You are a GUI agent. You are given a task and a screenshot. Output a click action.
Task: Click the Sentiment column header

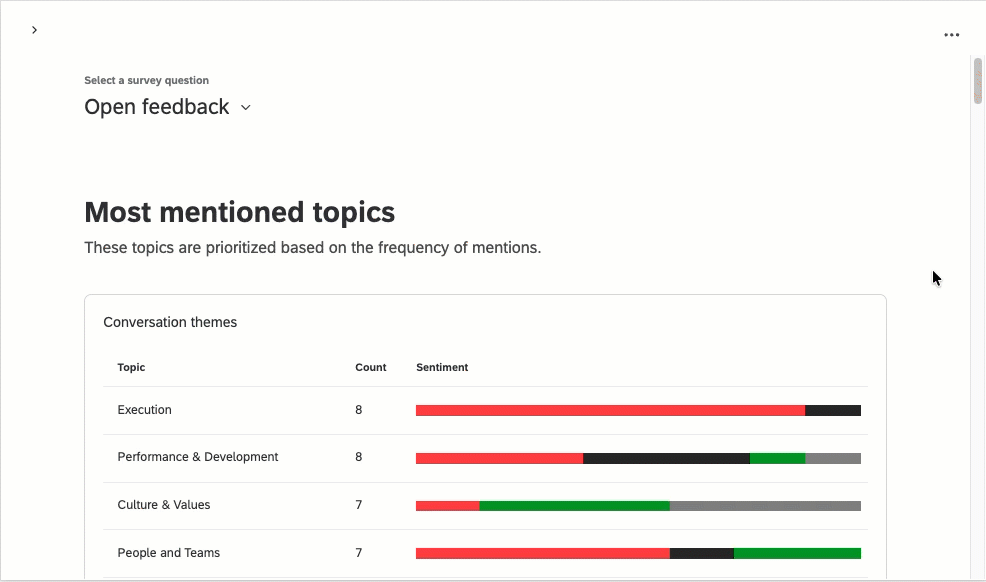[x=442, y=367]
